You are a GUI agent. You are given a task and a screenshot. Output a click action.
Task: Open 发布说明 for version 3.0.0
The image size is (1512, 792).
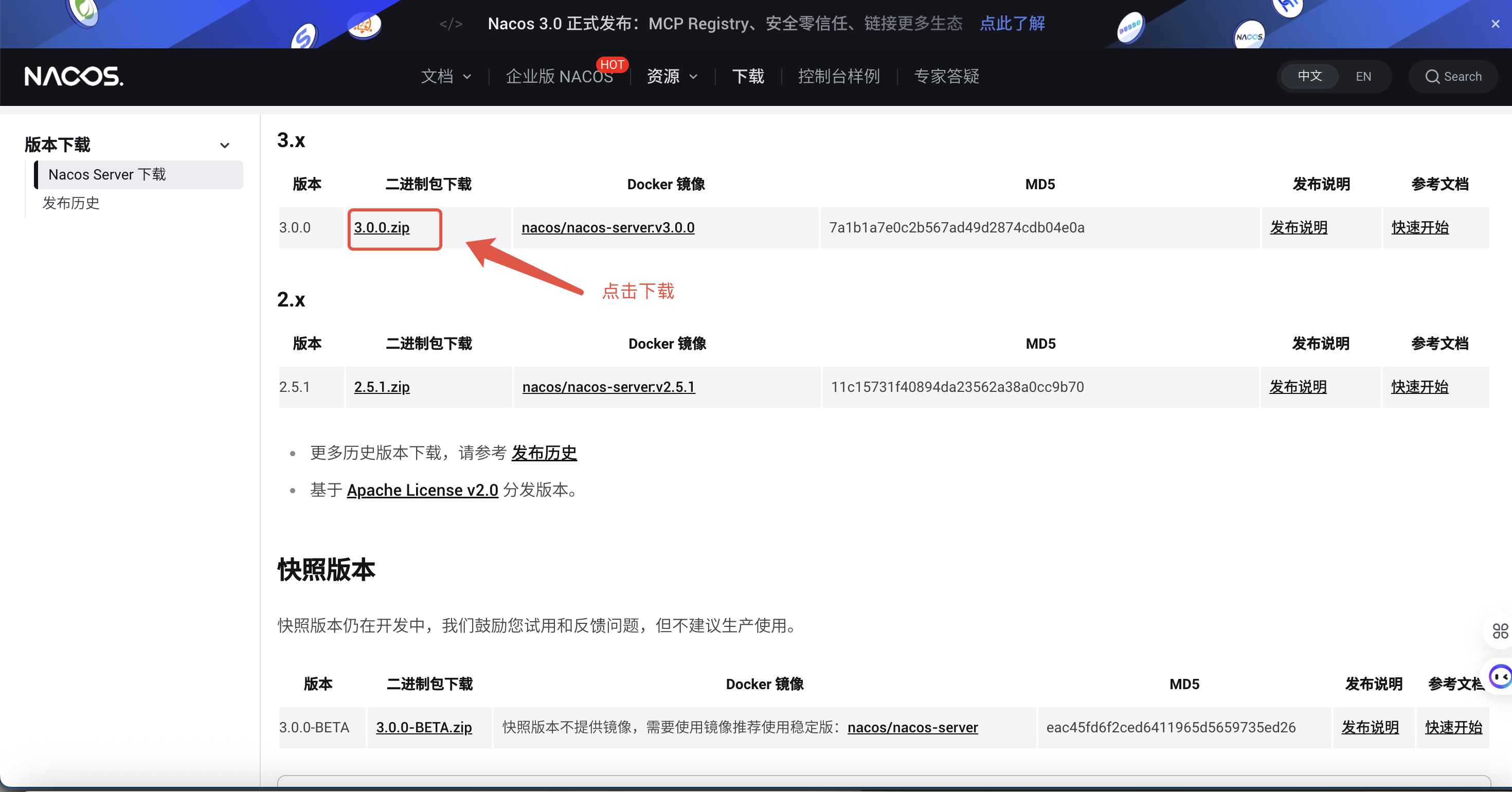tap(1299, 228)
